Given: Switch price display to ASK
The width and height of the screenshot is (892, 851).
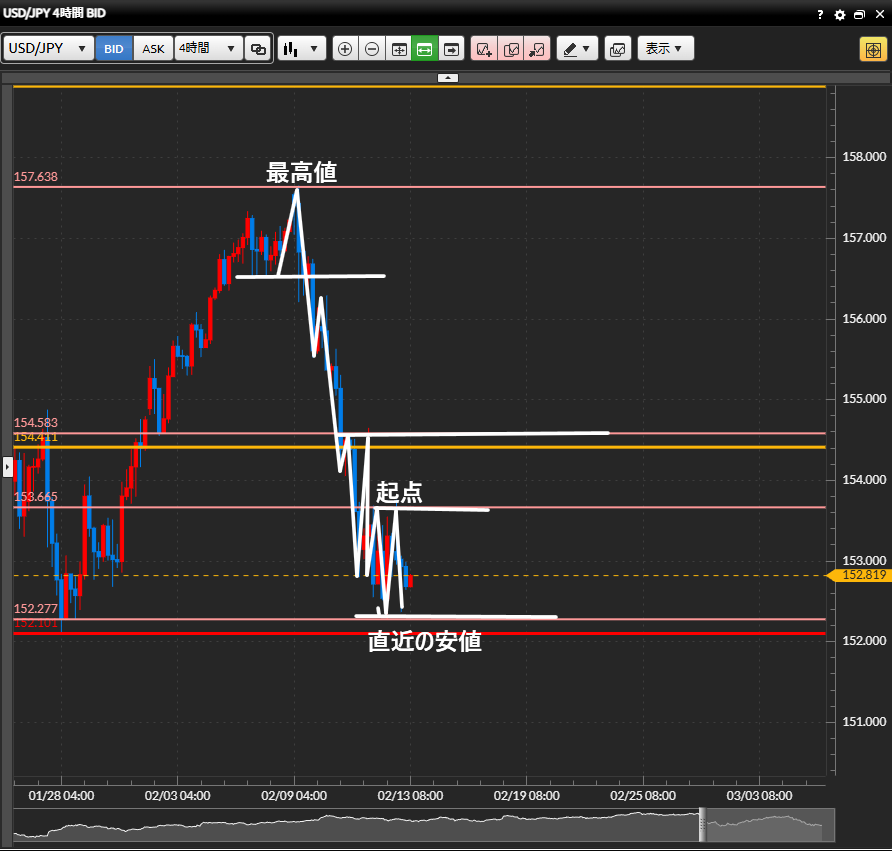Looking at the screenshot, I should pyautogui.click(x=153, y=49).
